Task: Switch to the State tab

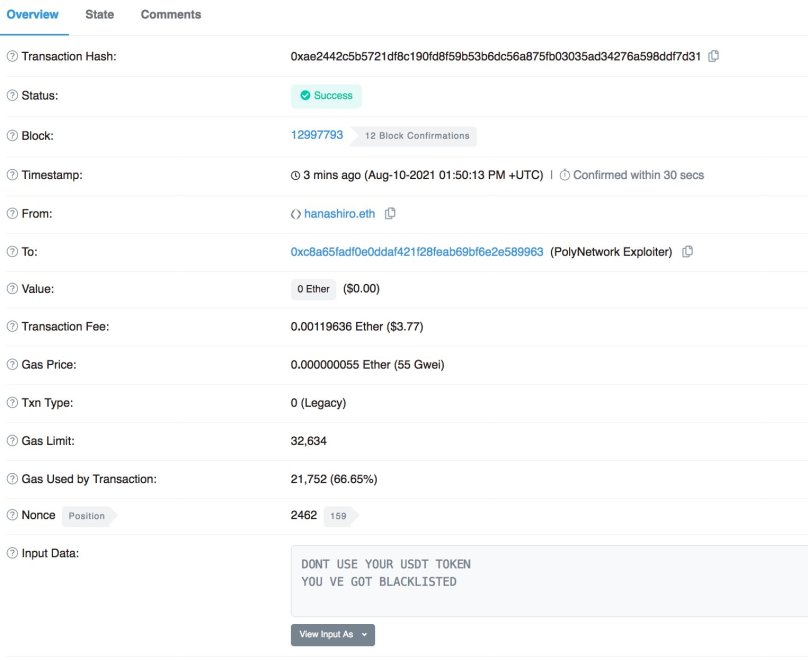Action: tap(100, 14)
